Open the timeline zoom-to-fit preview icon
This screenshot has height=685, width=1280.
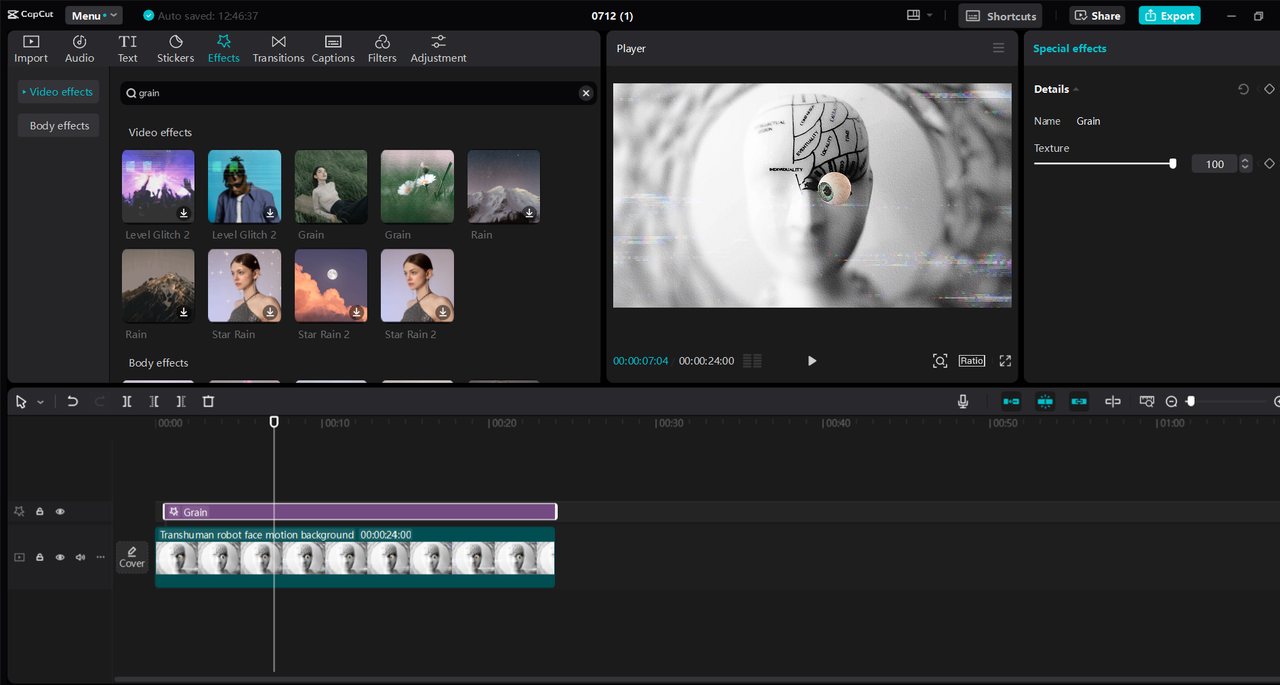coord(1147,401)
